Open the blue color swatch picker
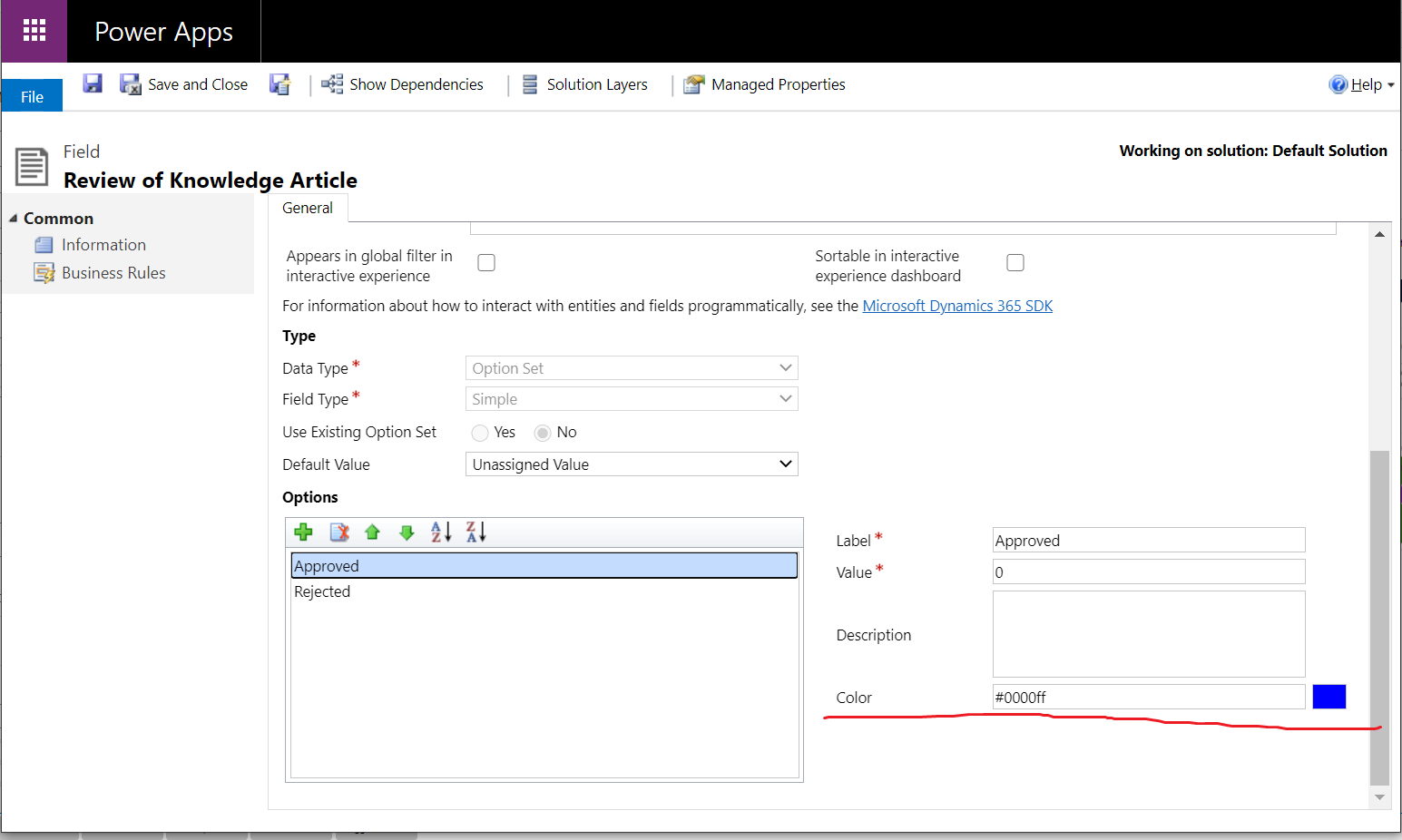This screenshot has width=1402, height=840. (x=1329, y=697)
